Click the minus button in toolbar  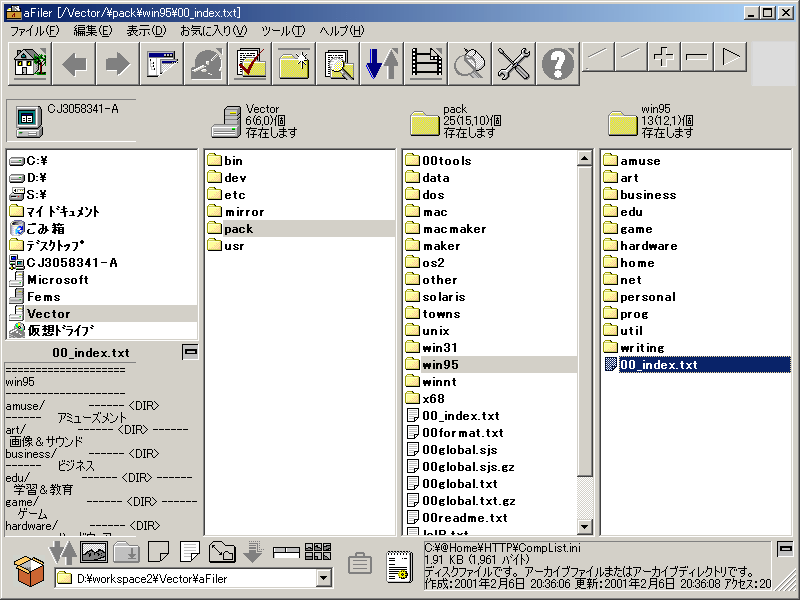697,57
